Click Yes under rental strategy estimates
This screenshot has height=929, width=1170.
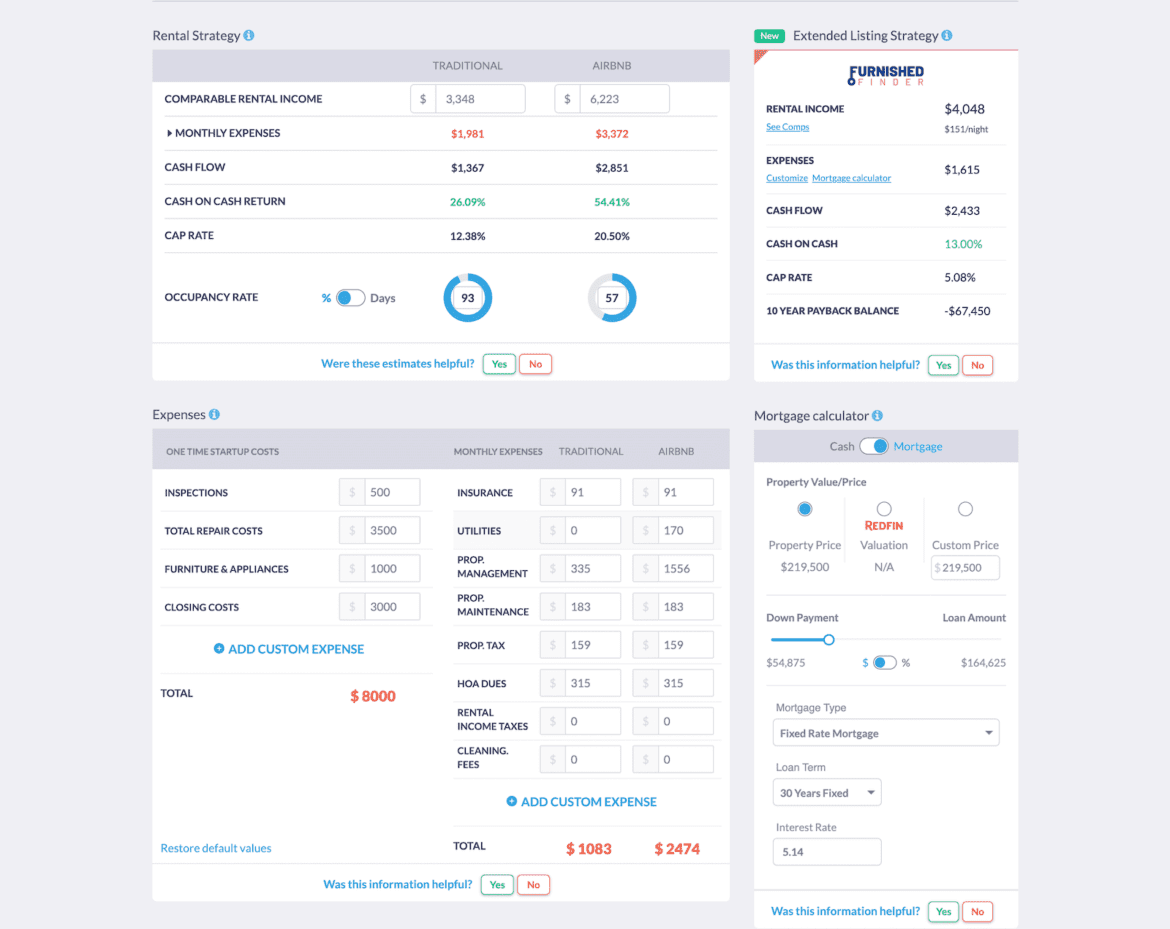pos(499,364)
